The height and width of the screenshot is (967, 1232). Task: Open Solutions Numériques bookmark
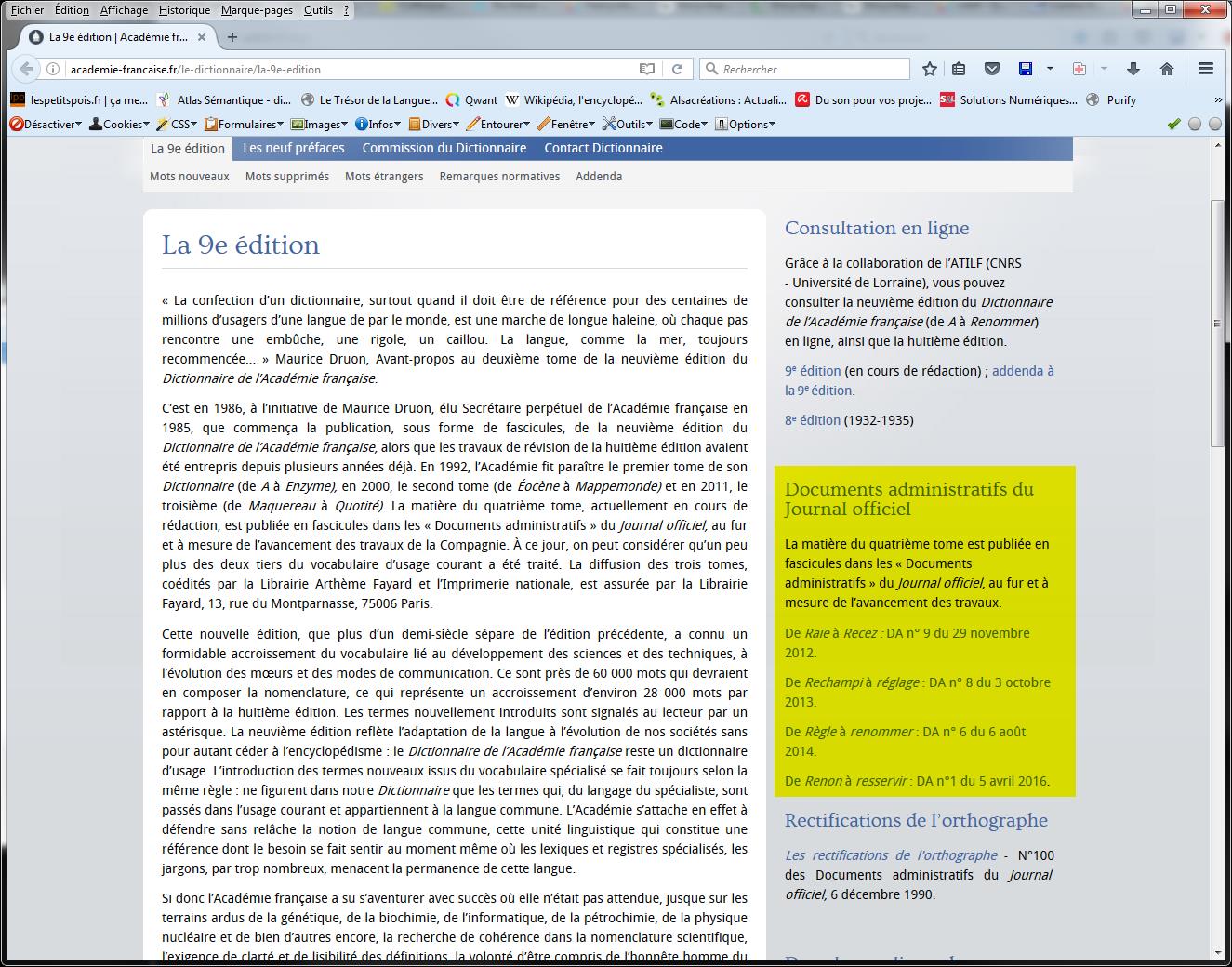[x=1008, y=100]
